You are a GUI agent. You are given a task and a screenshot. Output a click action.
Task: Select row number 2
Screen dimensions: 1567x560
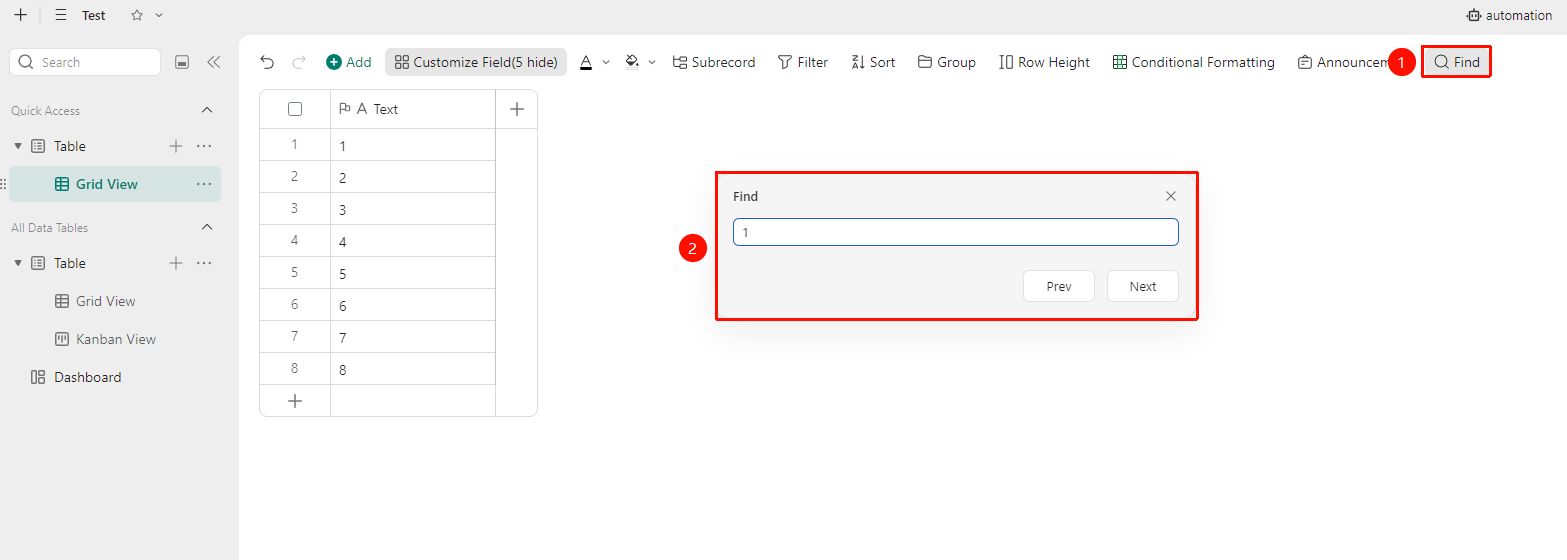[295, 177]
